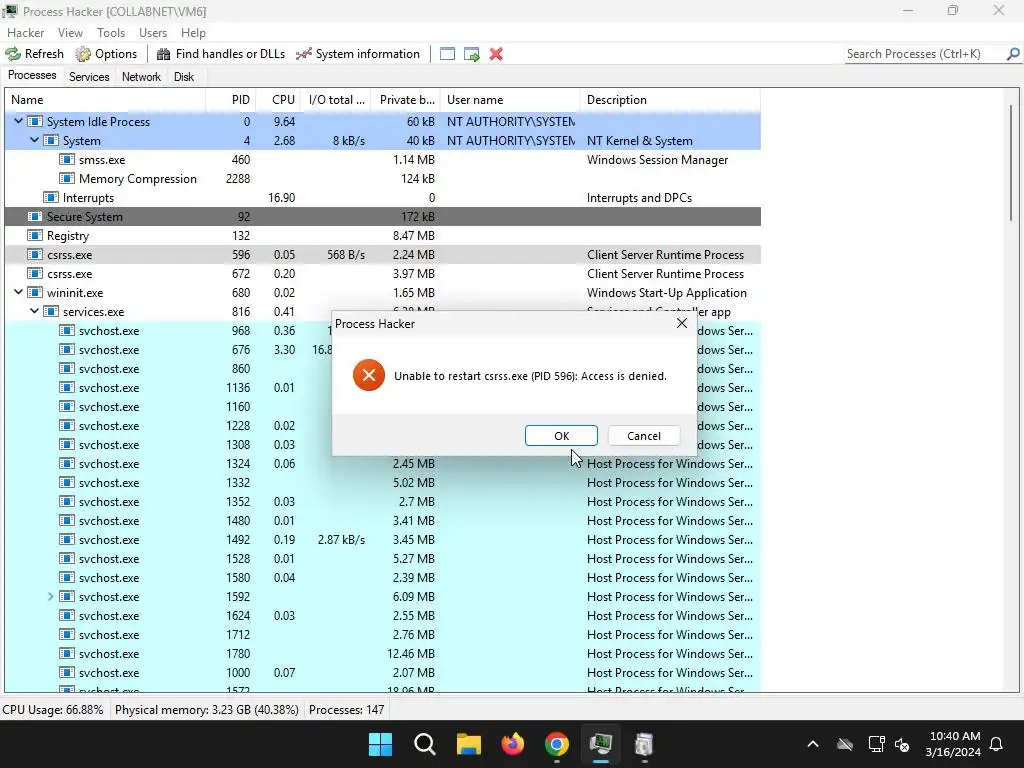Click the Search Processes input field
The height and width of the screenshot is (768, 1024).
(924, 54)
